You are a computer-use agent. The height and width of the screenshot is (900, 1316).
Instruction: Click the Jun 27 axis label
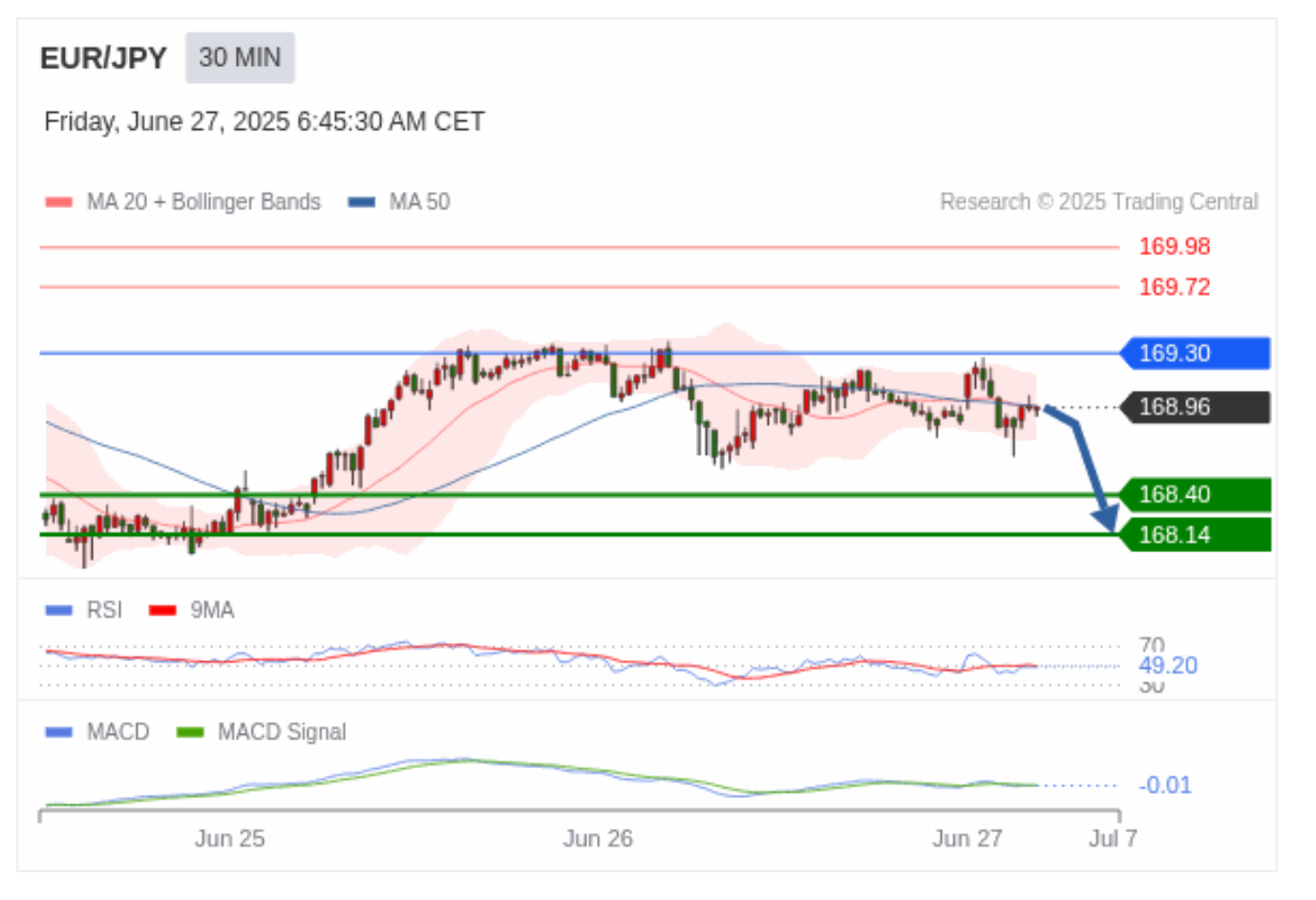967,839
